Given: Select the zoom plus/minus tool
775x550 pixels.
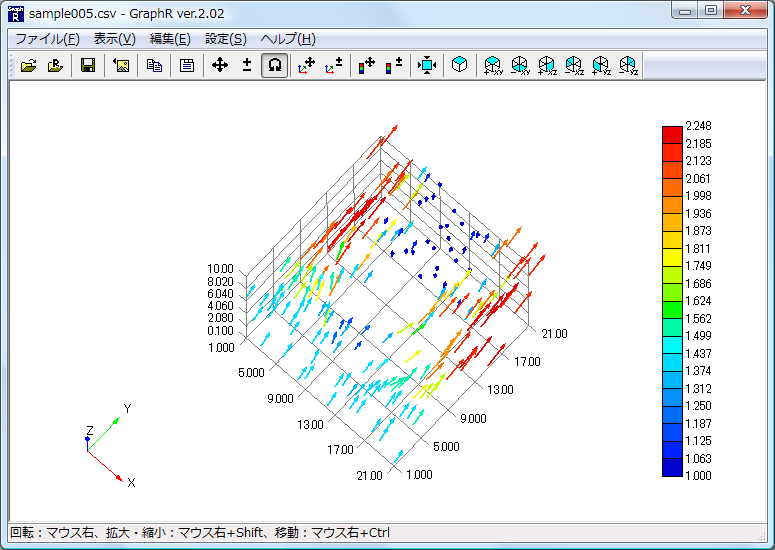Looking at the screenshot, I should (247, 66).
